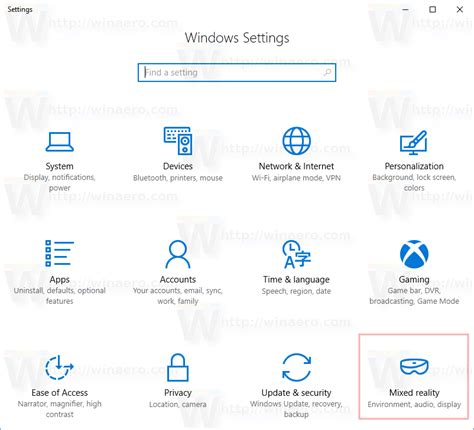
Task: Click the search magnifier icon
Action: pyautogui.click(x=327, y=72)
